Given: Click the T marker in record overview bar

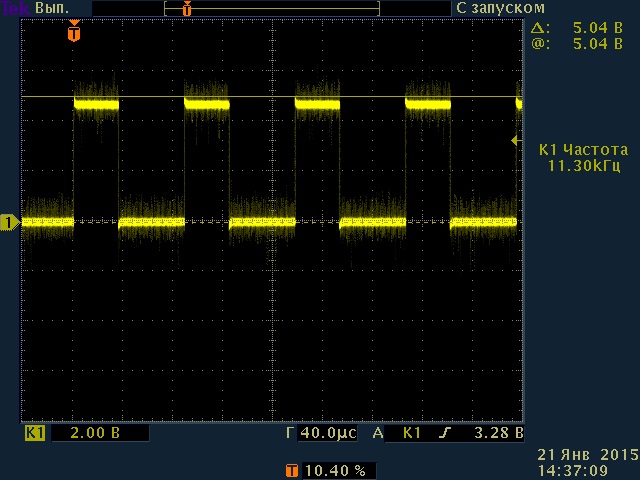Looking at the screenshot, I should pos(187,8).
